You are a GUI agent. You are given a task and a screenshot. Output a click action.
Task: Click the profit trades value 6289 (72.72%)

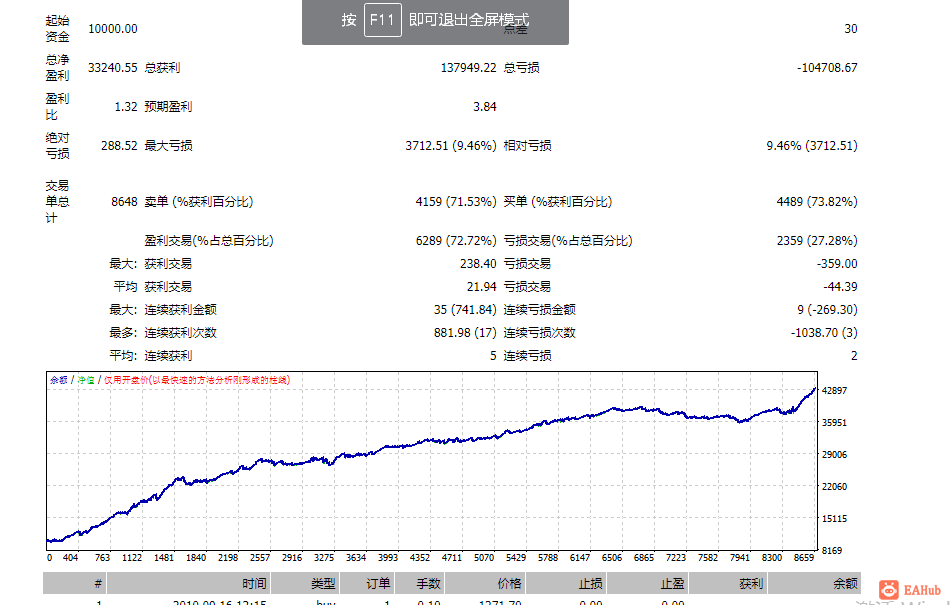pyautogui.click(x=456, y=240)
